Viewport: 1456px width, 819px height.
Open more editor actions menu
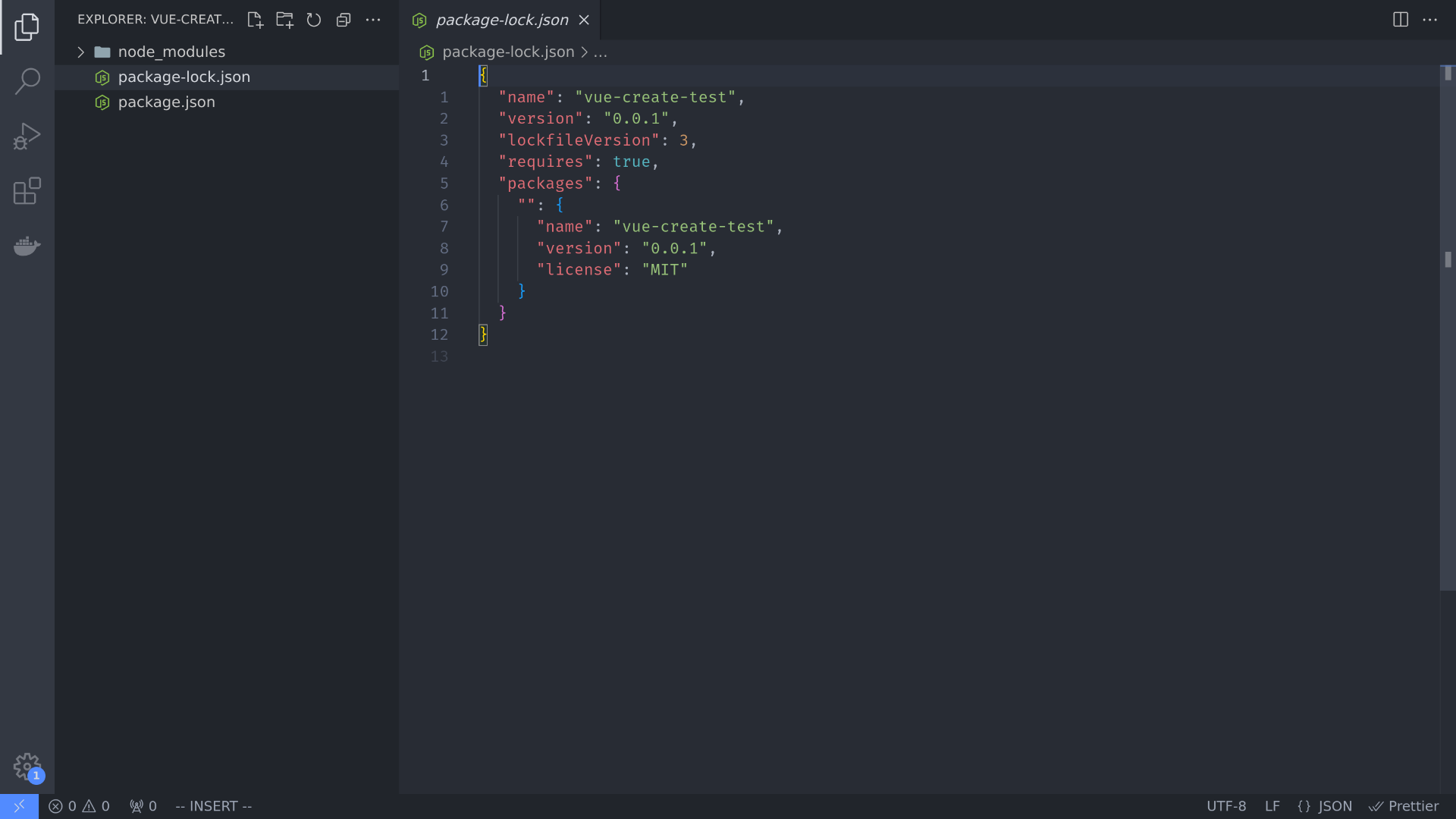(1431, 20)
